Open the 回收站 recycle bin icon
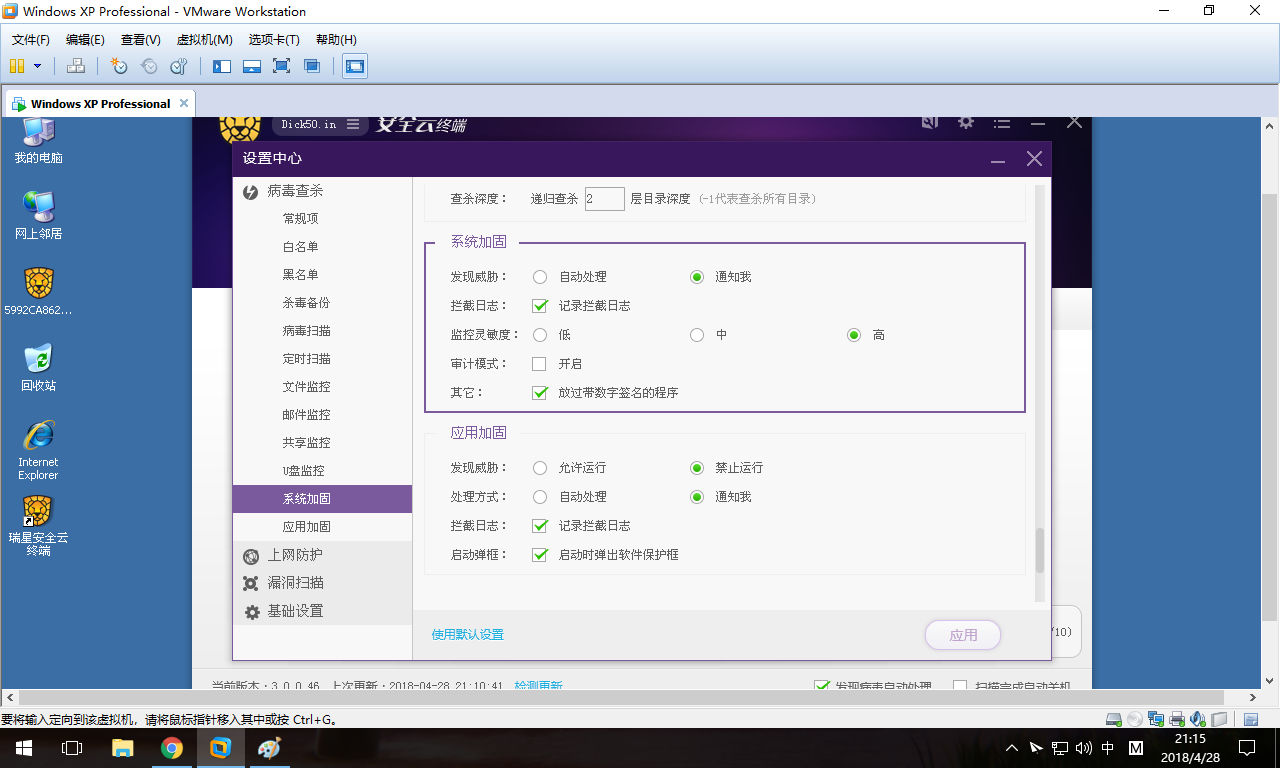1280x768 pixels. 38,367
